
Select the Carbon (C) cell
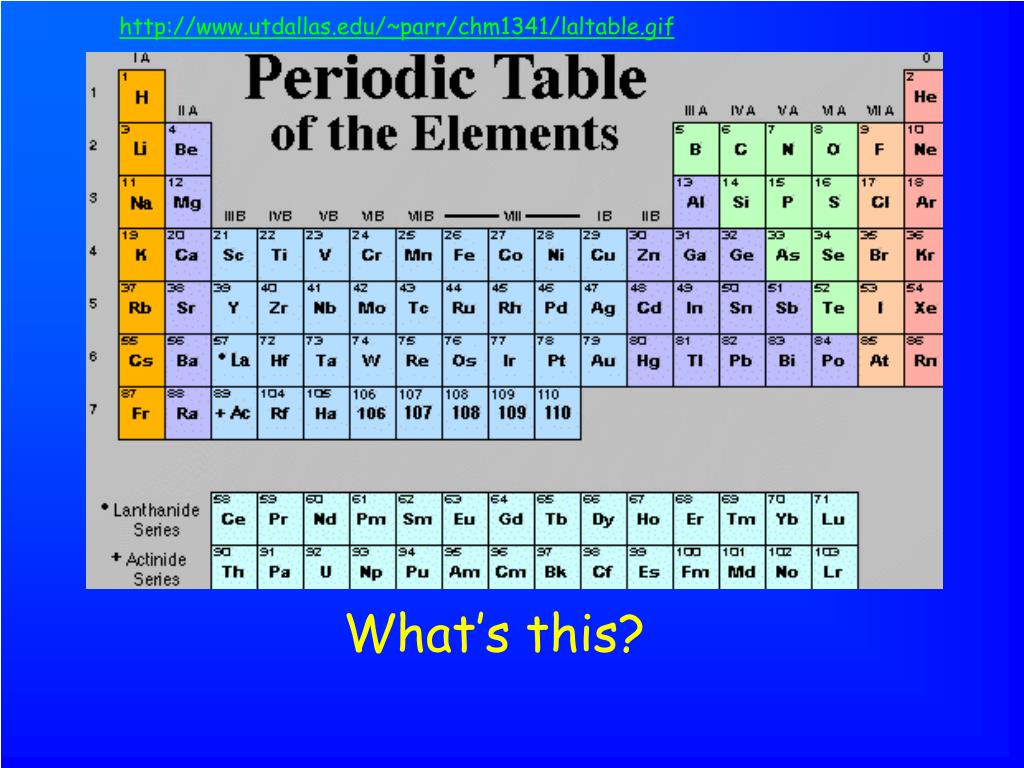[742, 149]
